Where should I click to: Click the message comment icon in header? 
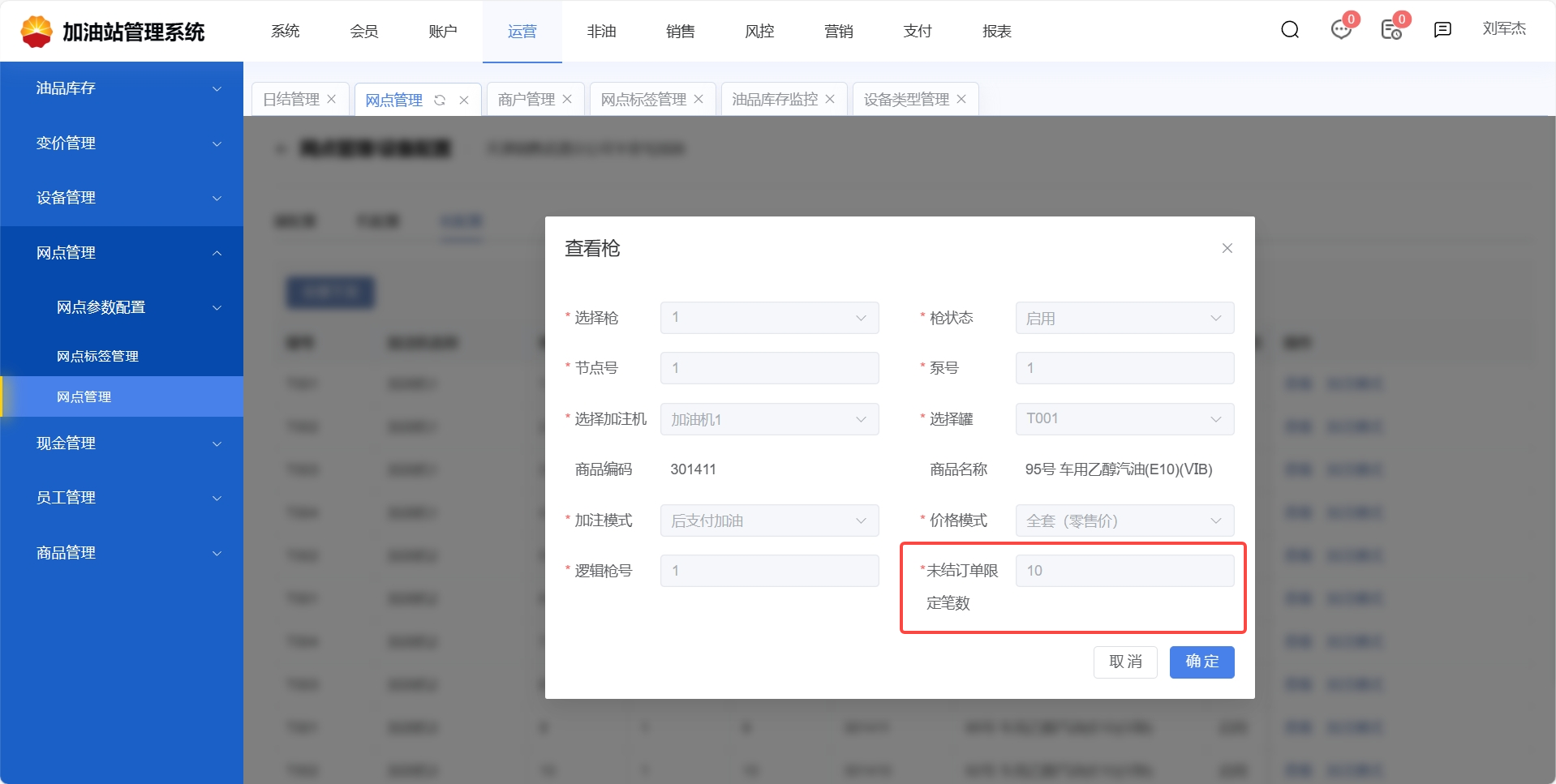(x=1442, y=30)
